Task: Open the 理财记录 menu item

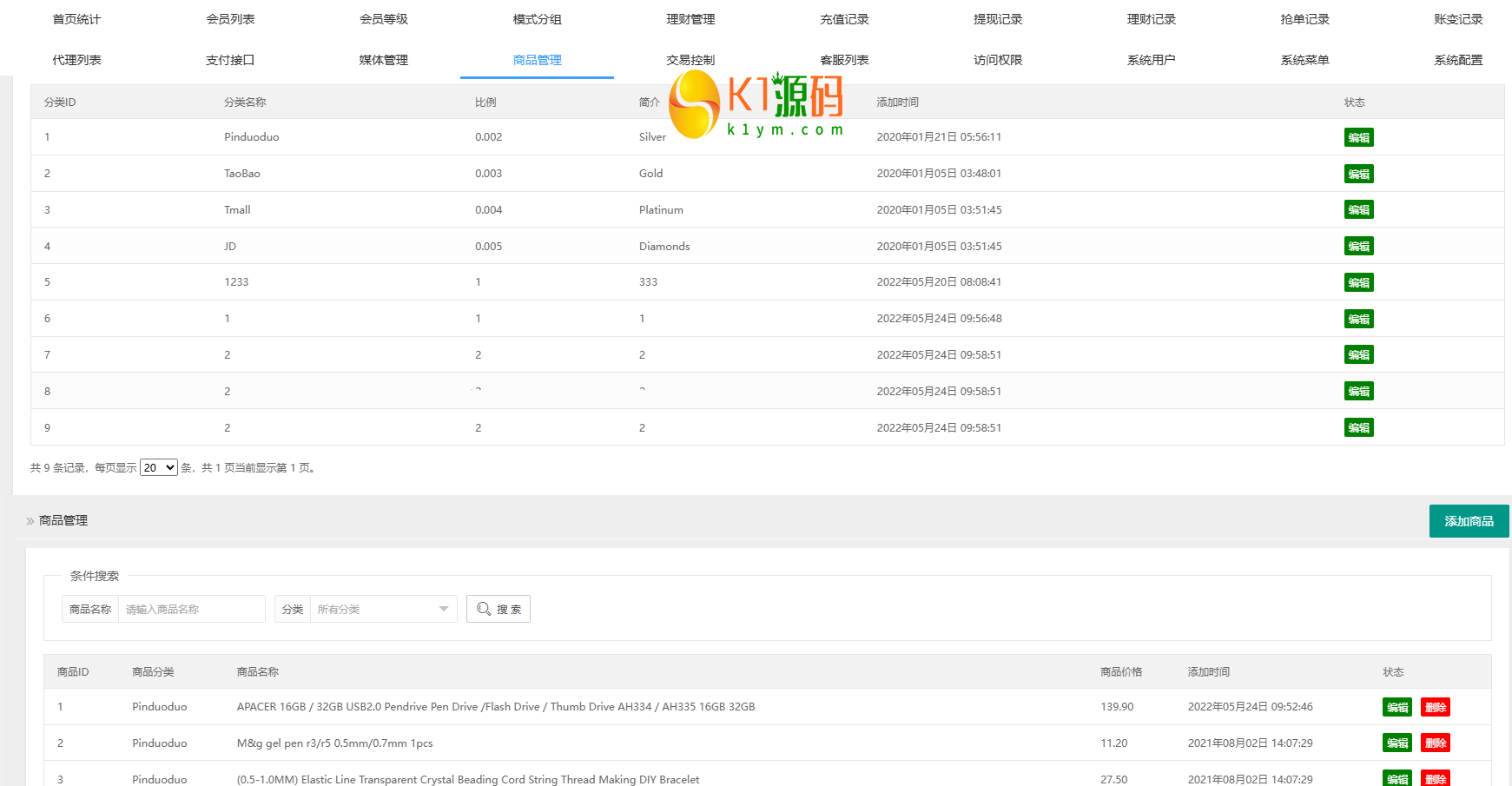Action: click(1152, 19)
